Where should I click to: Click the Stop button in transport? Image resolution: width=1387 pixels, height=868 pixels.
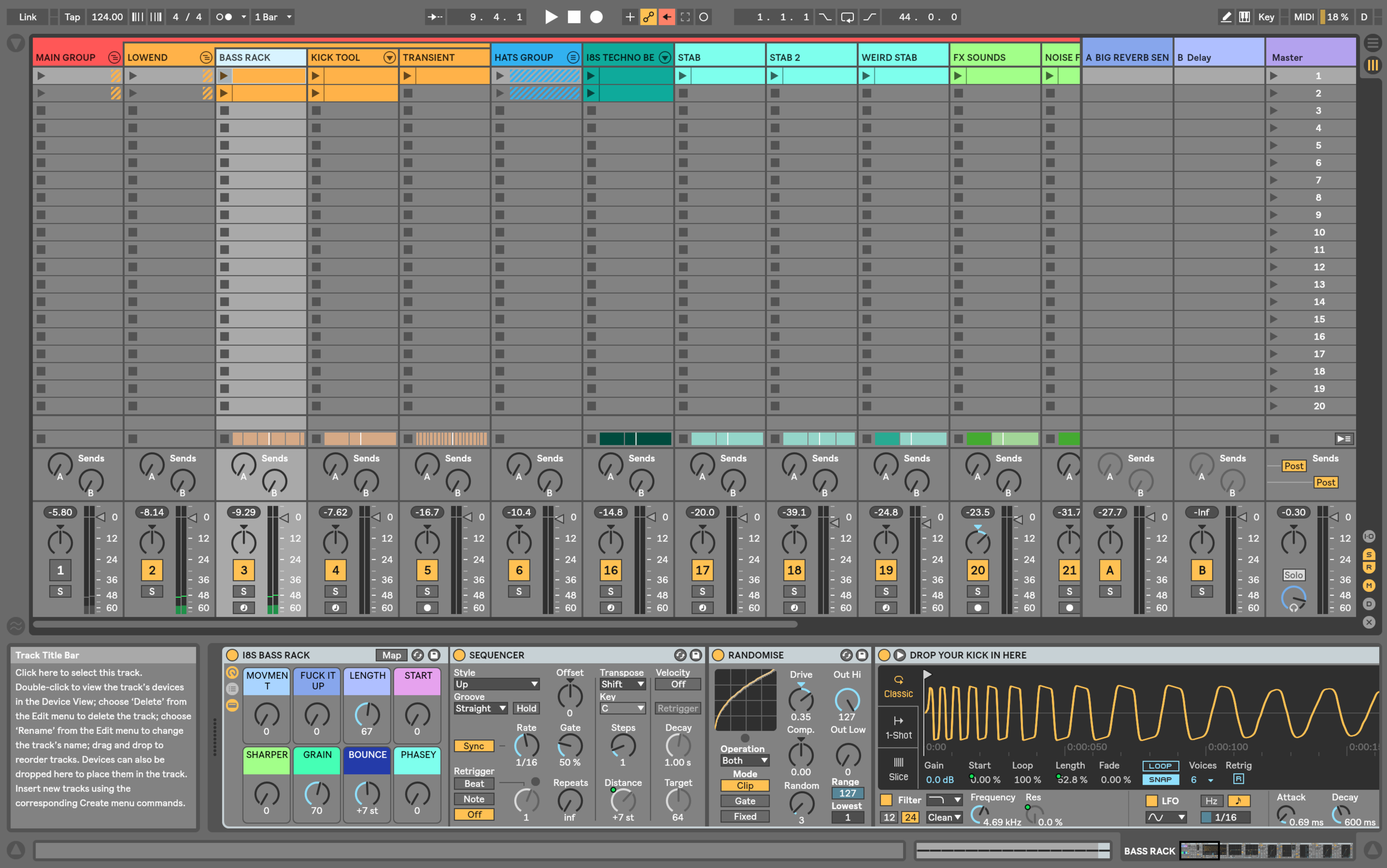coord(574,17)
